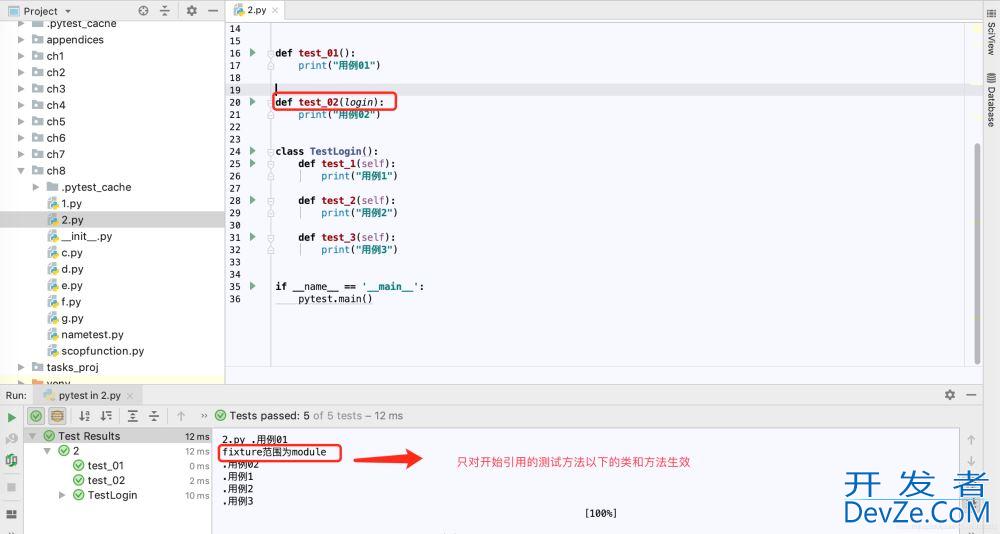Rerun failed tests in Run panel
This screenshot has height=534, width=1000.
pyautogui.click(x=11, y=439)
